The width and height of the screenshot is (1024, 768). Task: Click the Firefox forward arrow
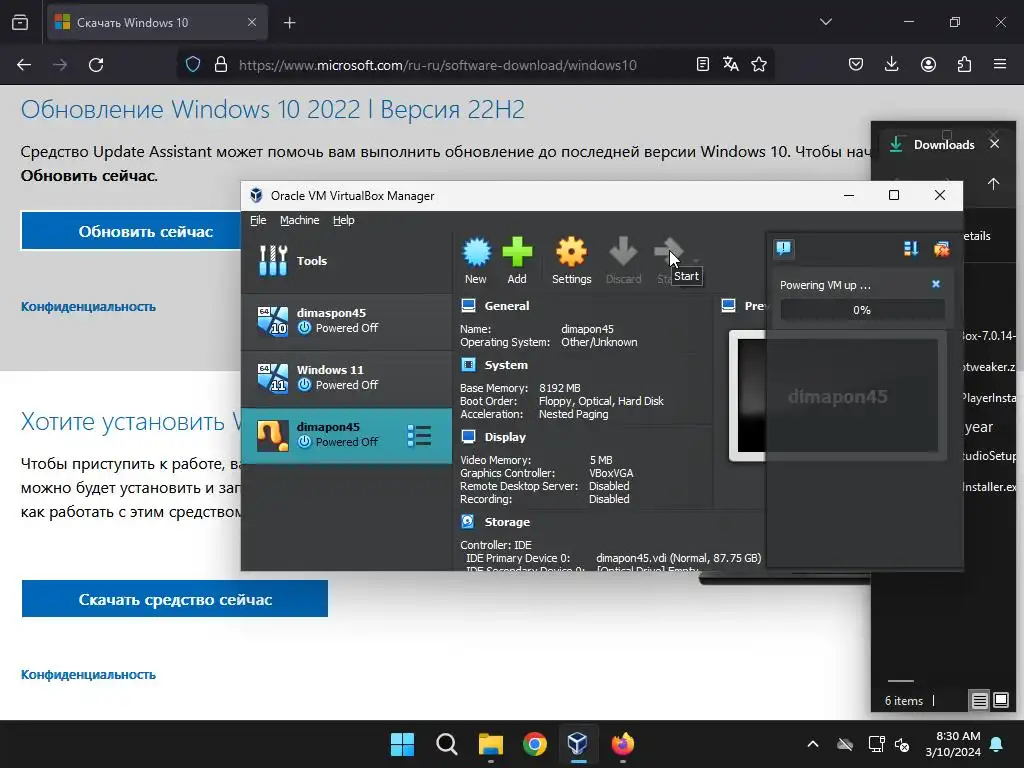(x=60, y=65)
